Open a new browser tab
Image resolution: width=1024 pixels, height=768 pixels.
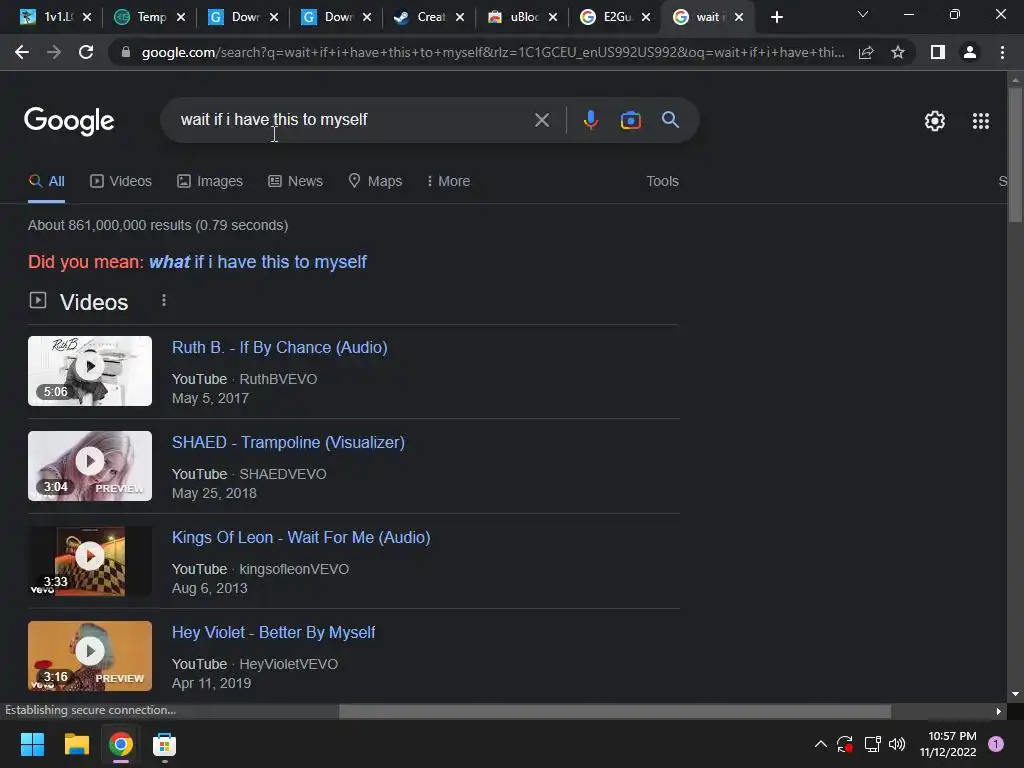coord(776,17)
